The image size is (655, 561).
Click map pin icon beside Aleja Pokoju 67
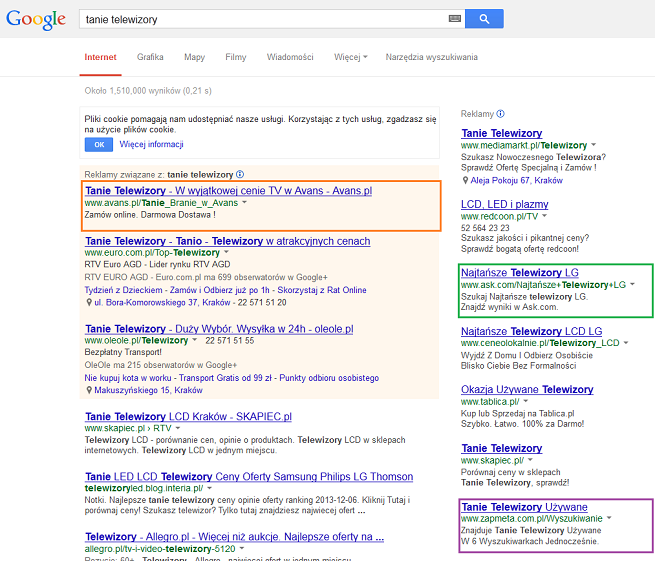click(465, 180)
